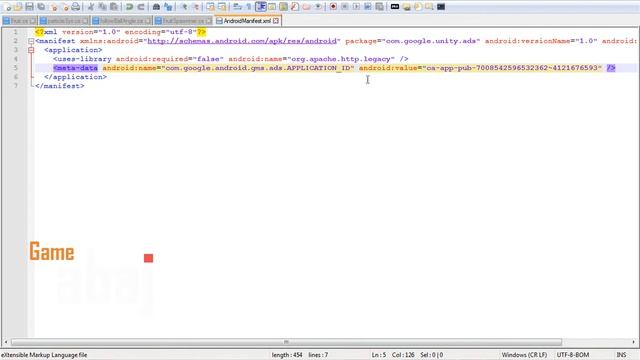Viewport: 640px width, 360px height.
Task: Collapse the manifest fold marker on line 2
Action: coord(31,41)
